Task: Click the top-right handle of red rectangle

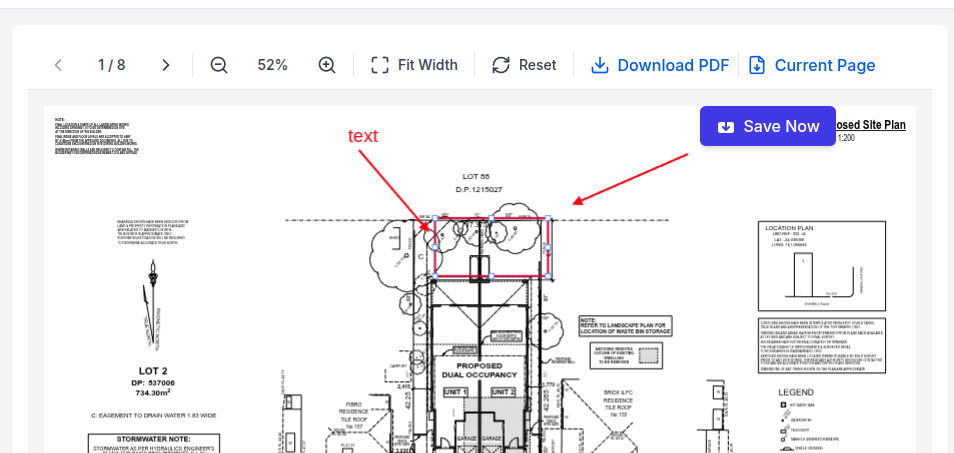Action: click(548, 219)
